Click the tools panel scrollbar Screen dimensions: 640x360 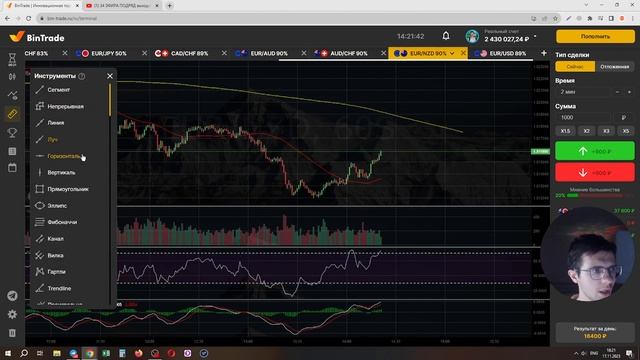pyautogui.click(x=109, y=100)
